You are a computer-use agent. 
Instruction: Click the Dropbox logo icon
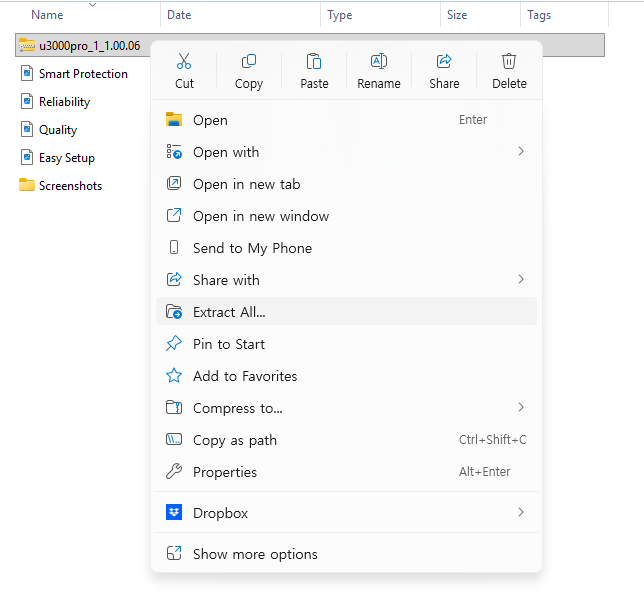coord(174,512)
